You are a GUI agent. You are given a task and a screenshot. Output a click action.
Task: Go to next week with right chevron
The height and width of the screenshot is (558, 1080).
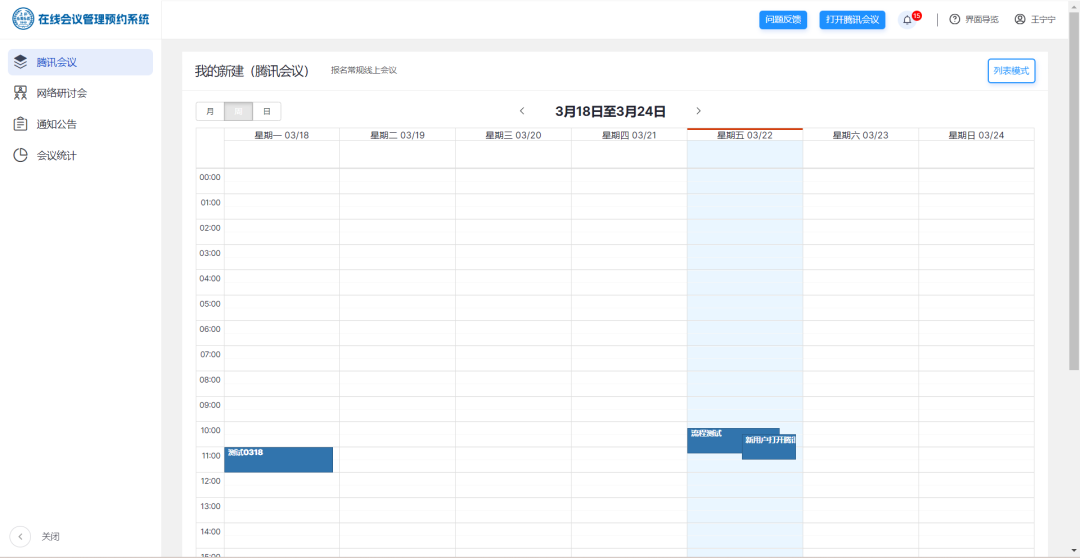[x=698, y=111]
